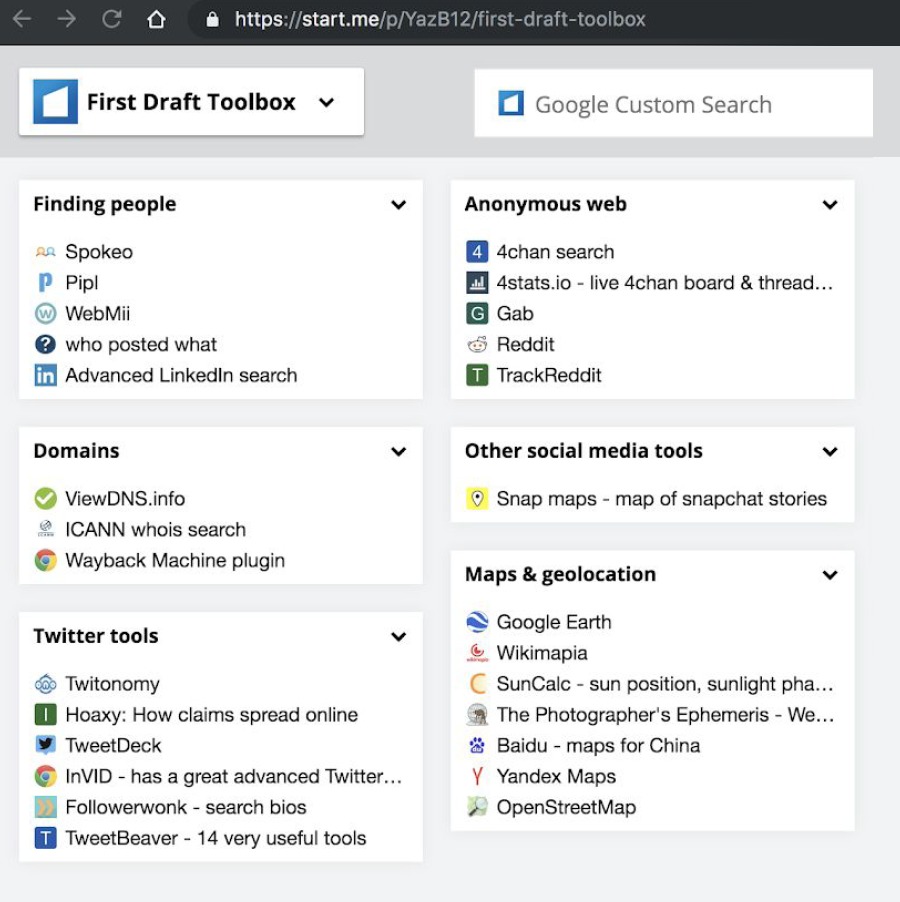Open the Wayback Machine plugin link

coord(175,561)
